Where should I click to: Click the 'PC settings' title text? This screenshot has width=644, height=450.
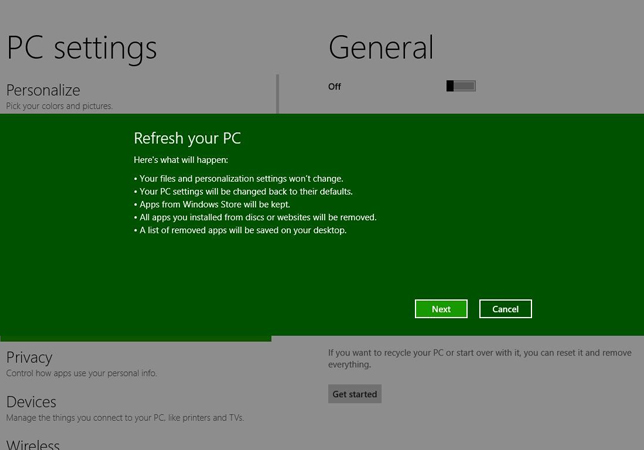tap(82, 48)
